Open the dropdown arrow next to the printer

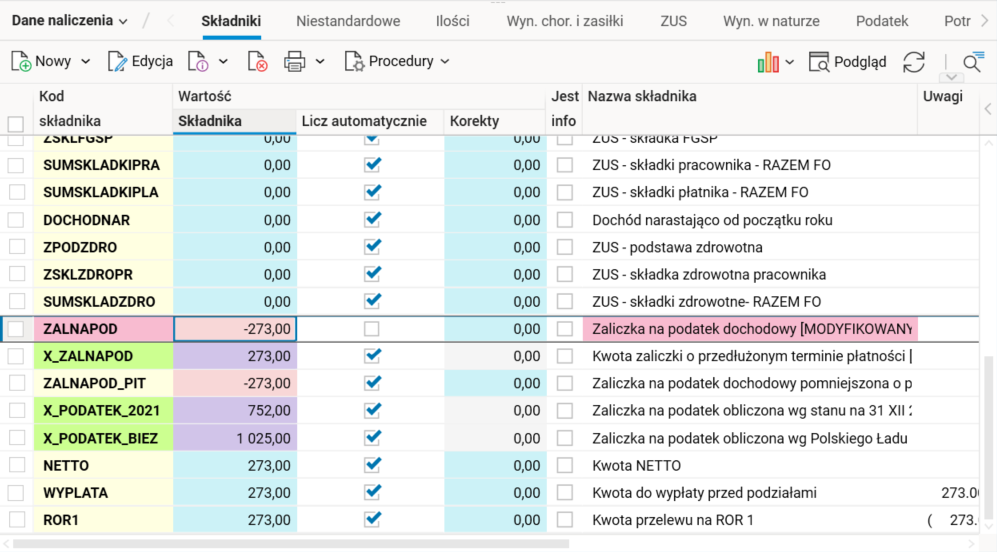(320, 62)
